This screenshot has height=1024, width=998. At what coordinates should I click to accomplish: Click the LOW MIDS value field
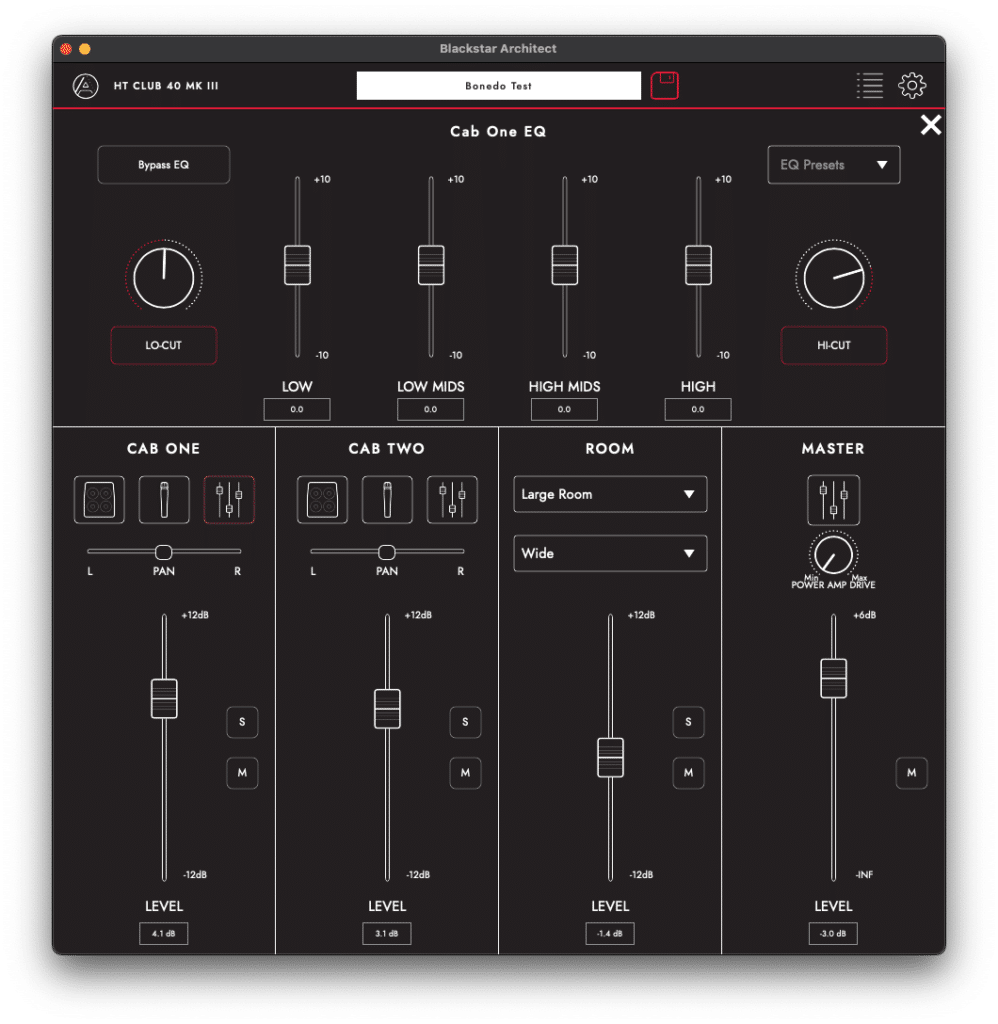[430, 409]
